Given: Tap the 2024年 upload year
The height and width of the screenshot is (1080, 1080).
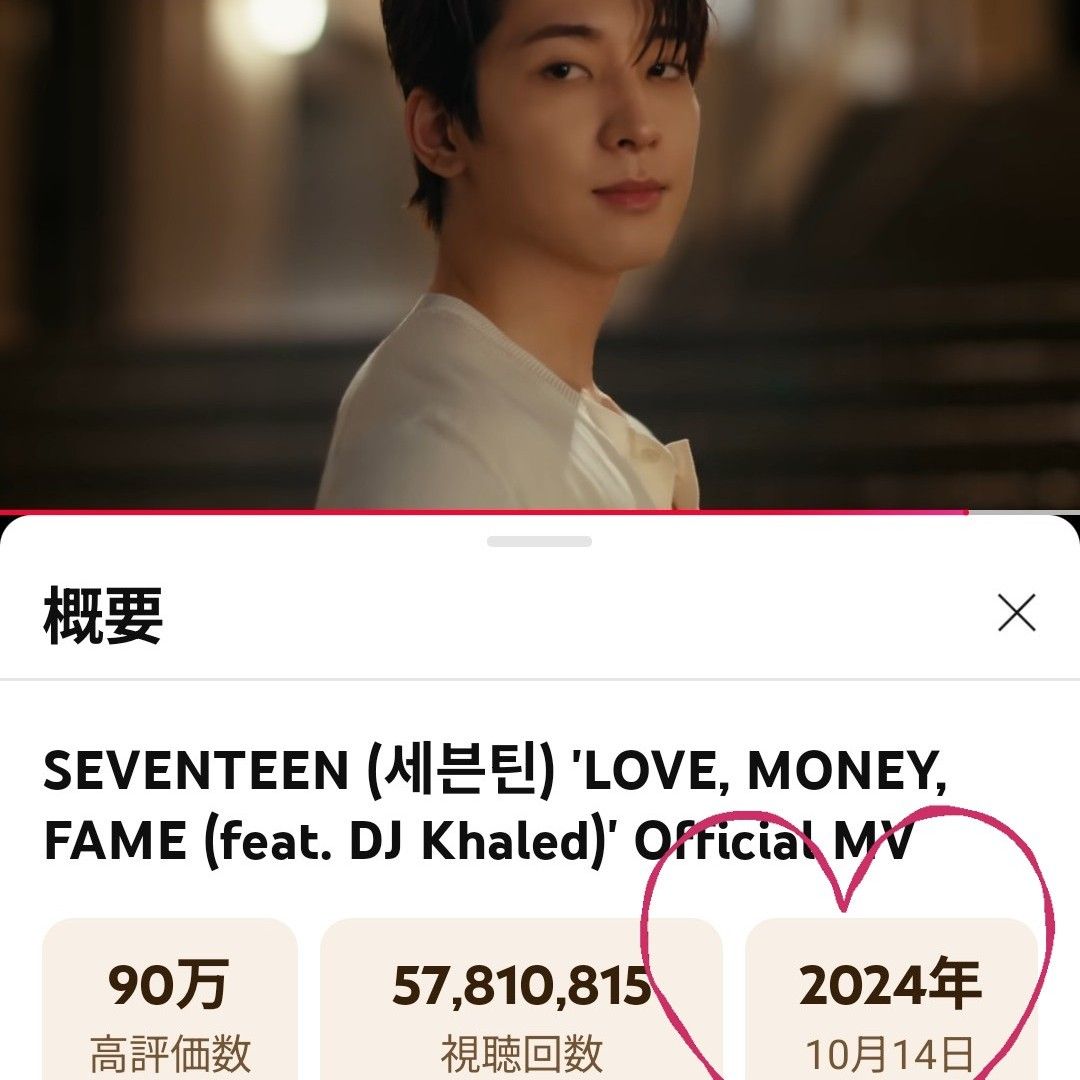Looking at the screenshot, I should coord(891,985).
